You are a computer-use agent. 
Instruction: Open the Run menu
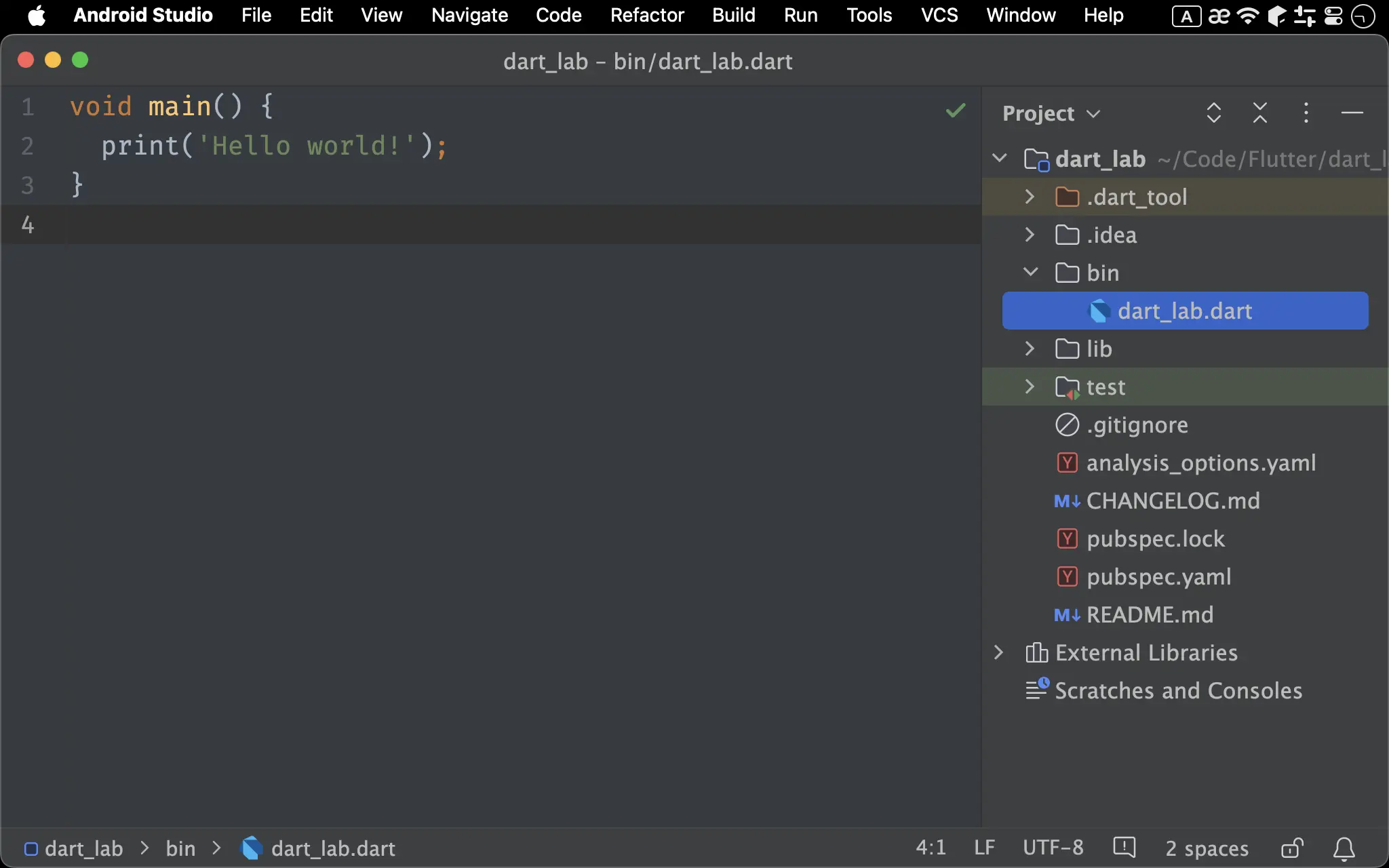[800, 15]
